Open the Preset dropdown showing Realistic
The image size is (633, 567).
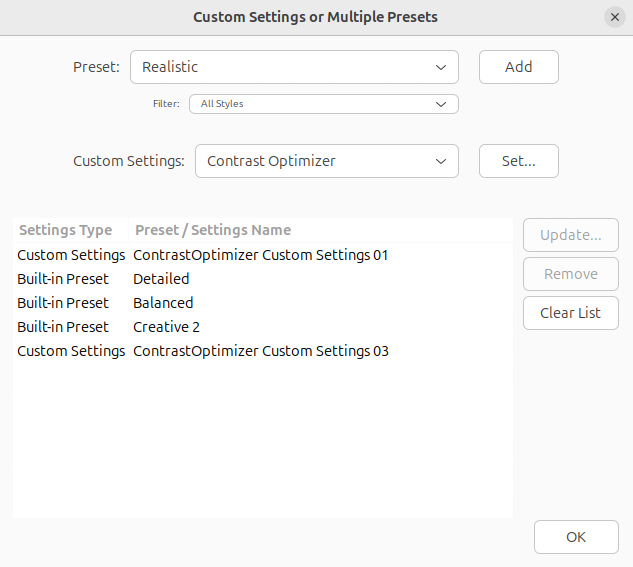click(x=293, y=67)
